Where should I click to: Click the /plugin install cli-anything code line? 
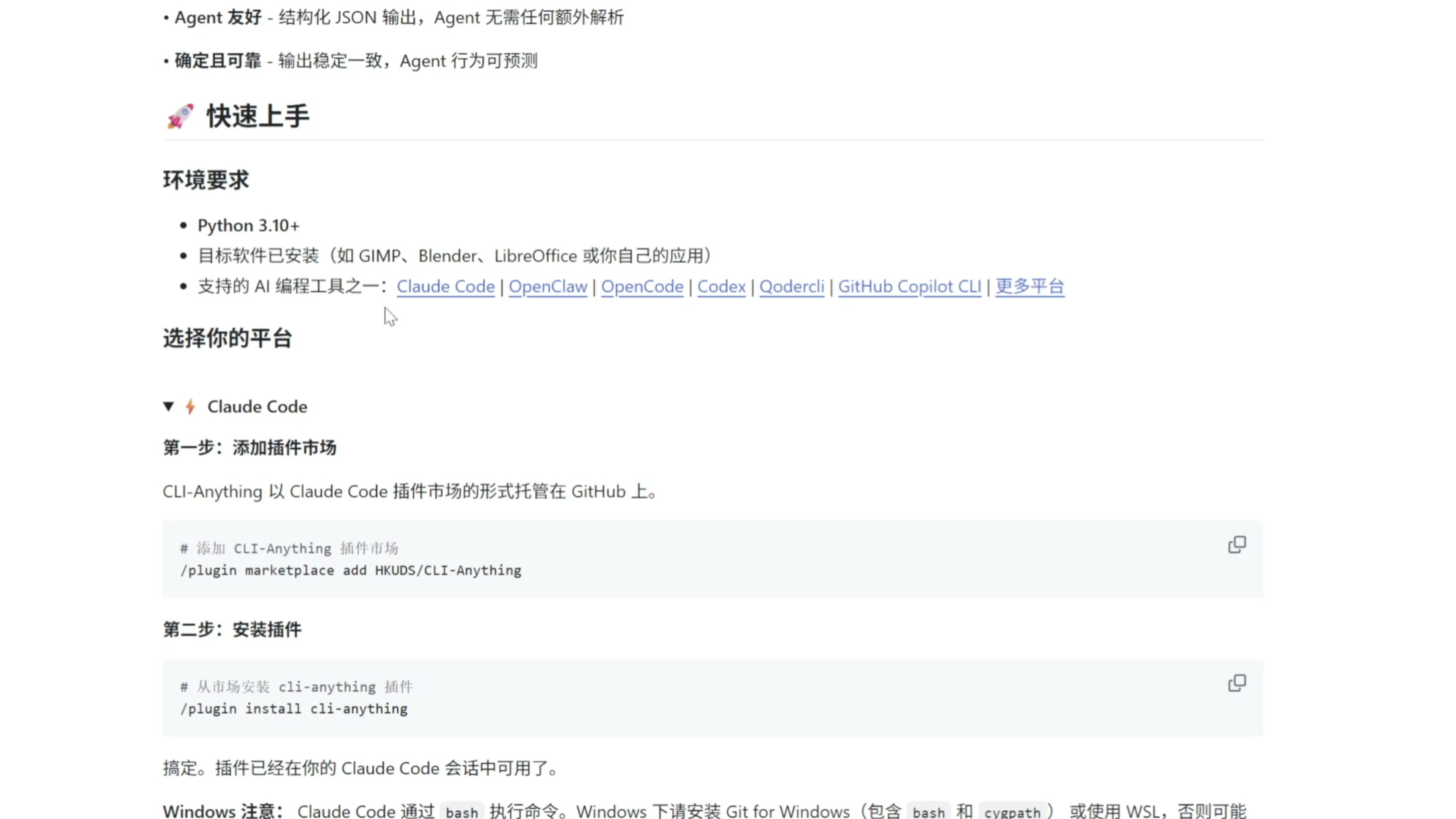tap(294, 709)
